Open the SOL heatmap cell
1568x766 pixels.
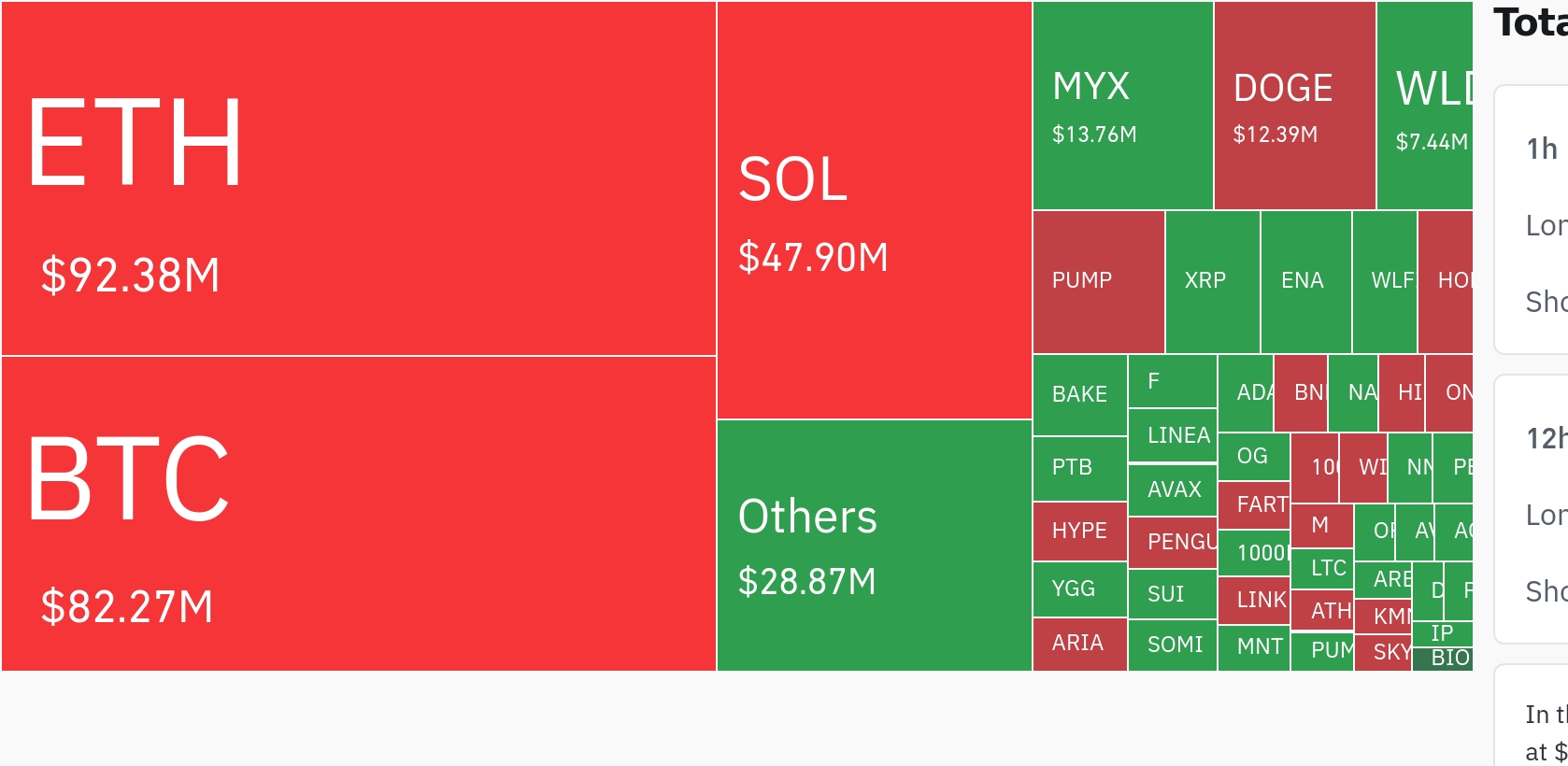[874, 210]
